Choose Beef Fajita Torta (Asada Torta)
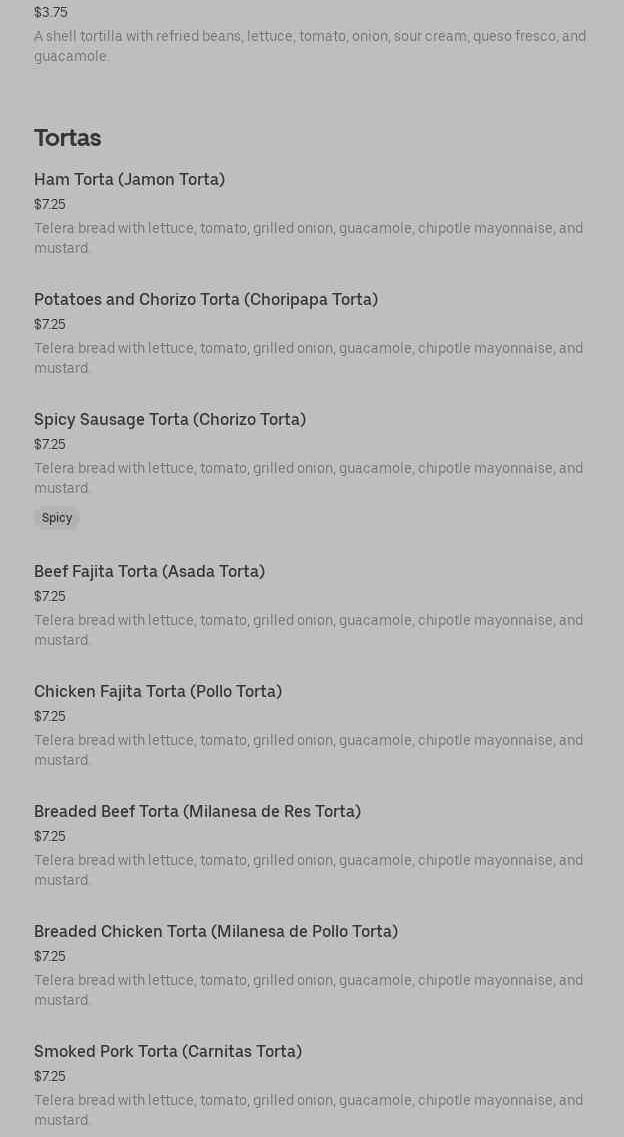The width and height of the screenshot is (624, 1137). point(149,572)
